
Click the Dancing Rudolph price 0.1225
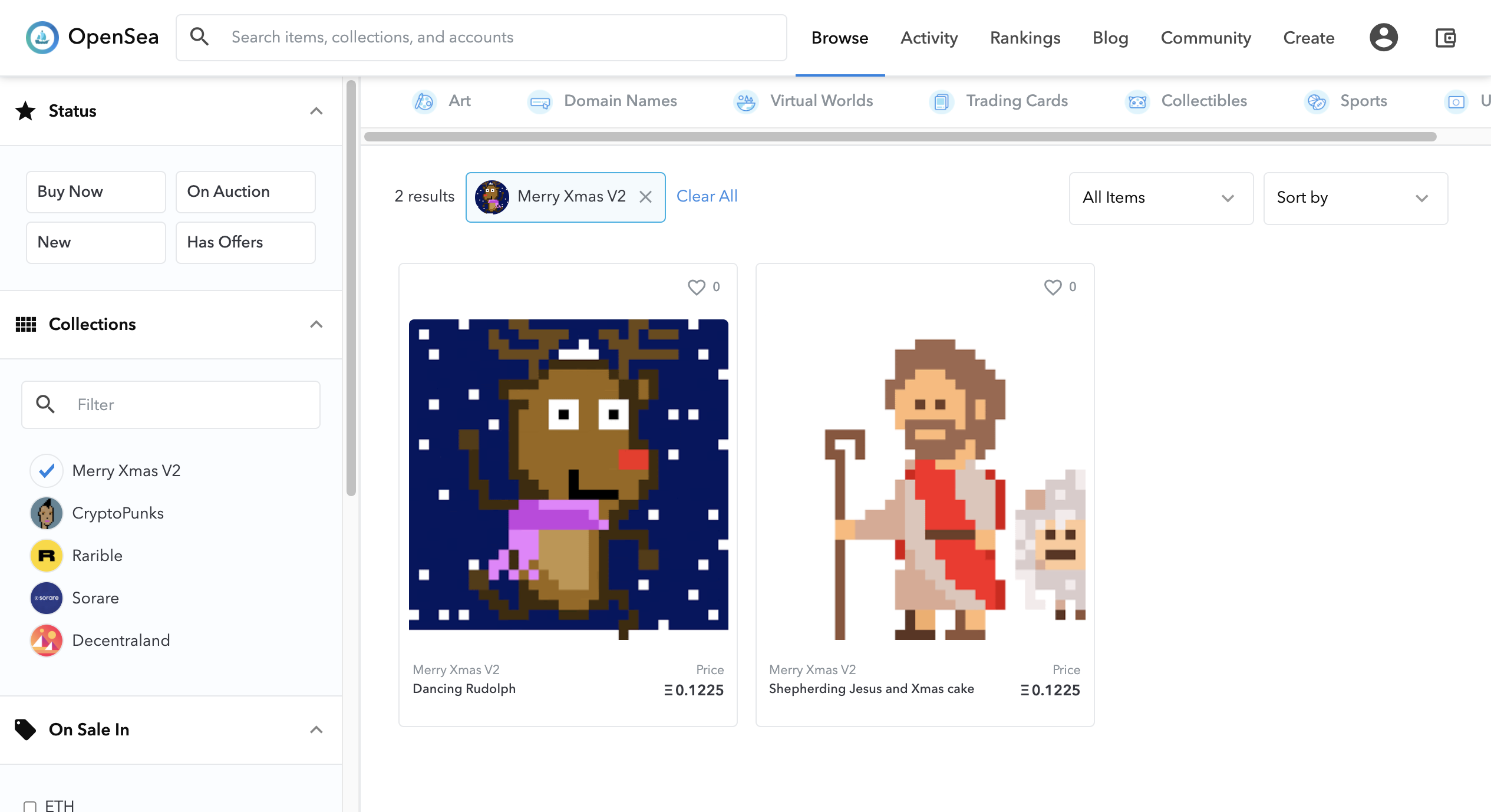click(694, 690)
